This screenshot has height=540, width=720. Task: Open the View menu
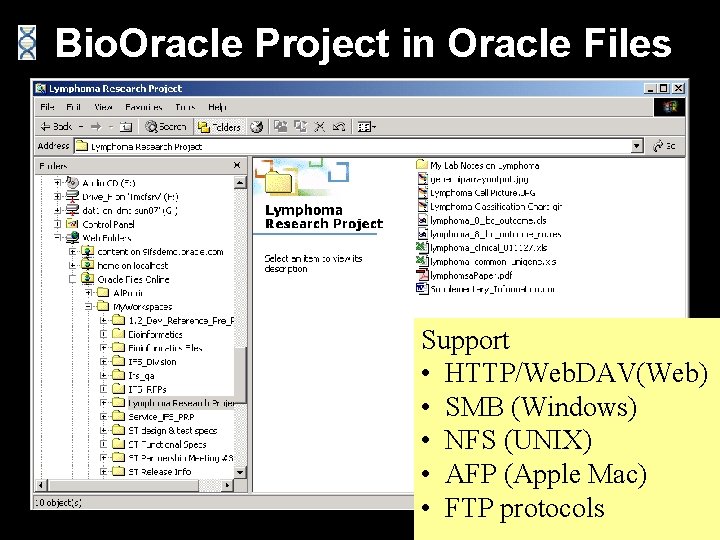tap(103, 107)
